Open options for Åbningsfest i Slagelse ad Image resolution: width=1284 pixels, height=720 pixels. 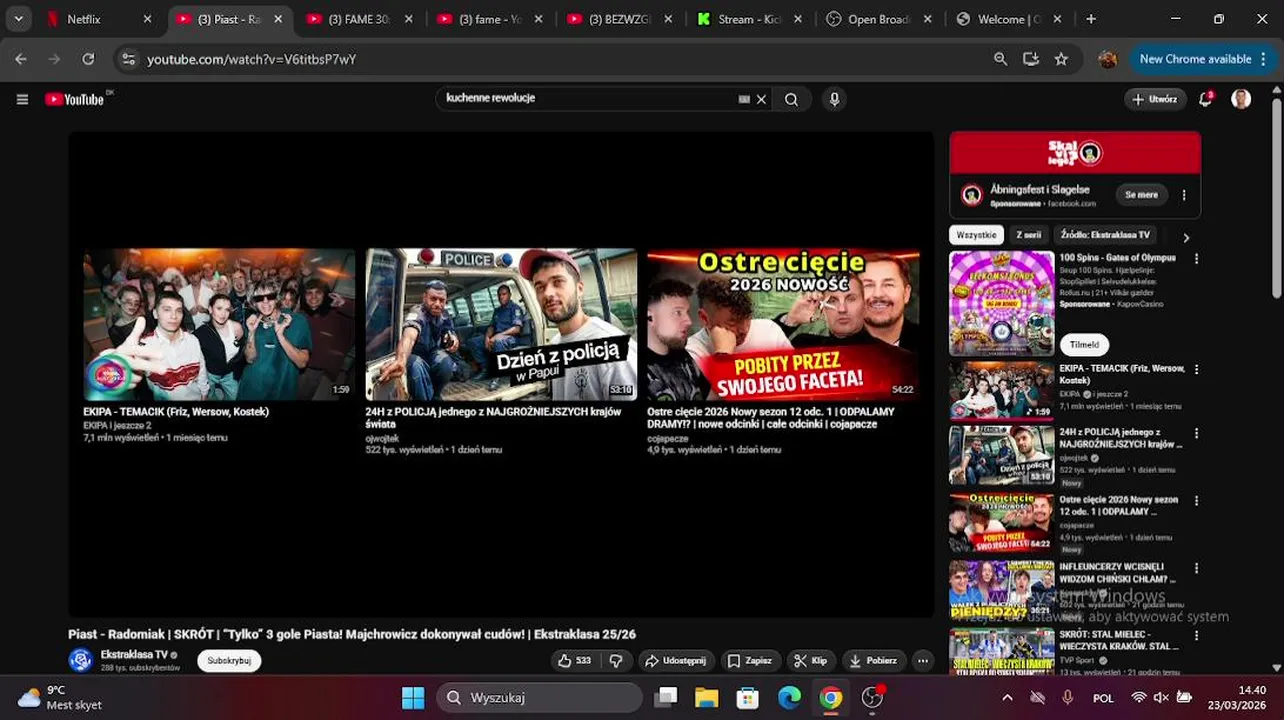(1184, 195)
